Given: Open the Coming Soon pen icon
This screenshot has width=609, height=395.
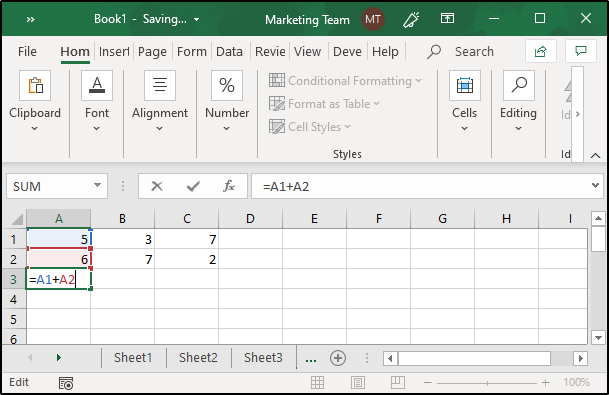Looking at the screenshot, I should (411, 19).
